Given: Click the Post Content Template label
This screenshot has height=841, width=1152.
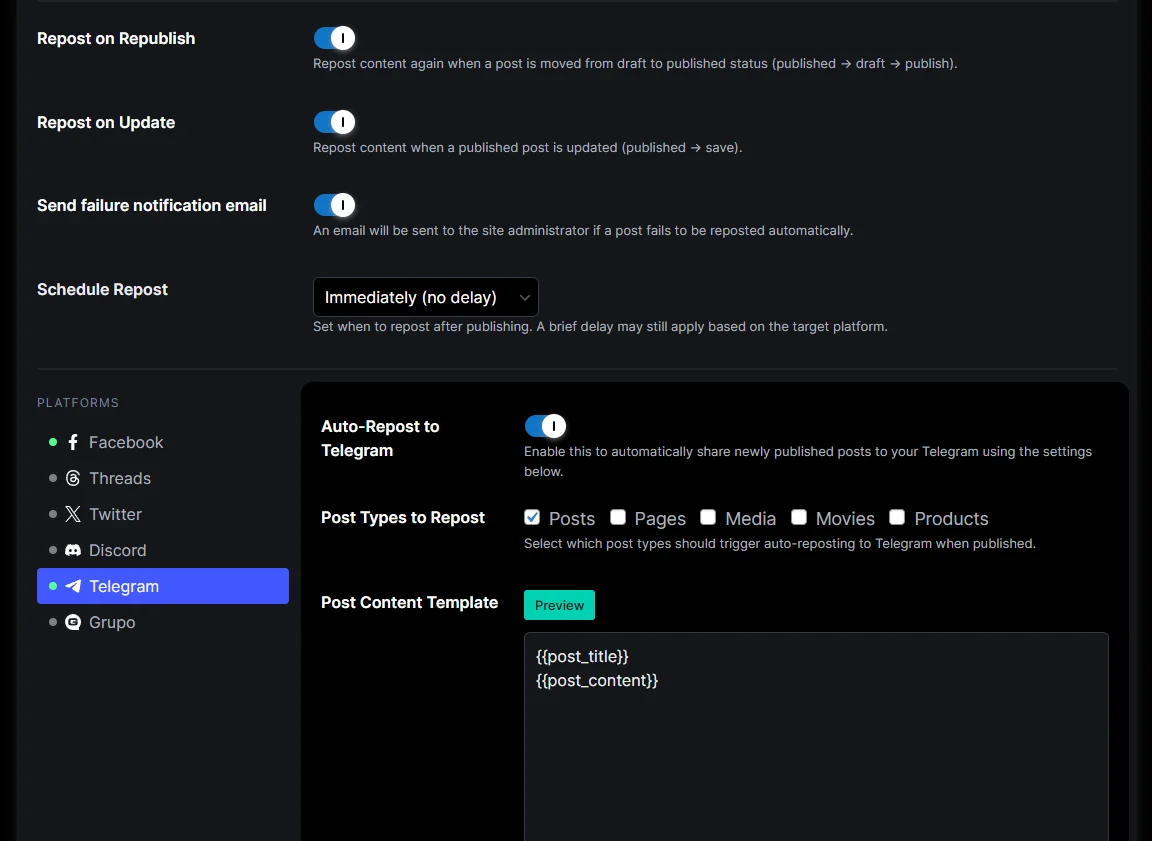Looking at the screenshot, I should pyautogui.click(x=409, y=602).
